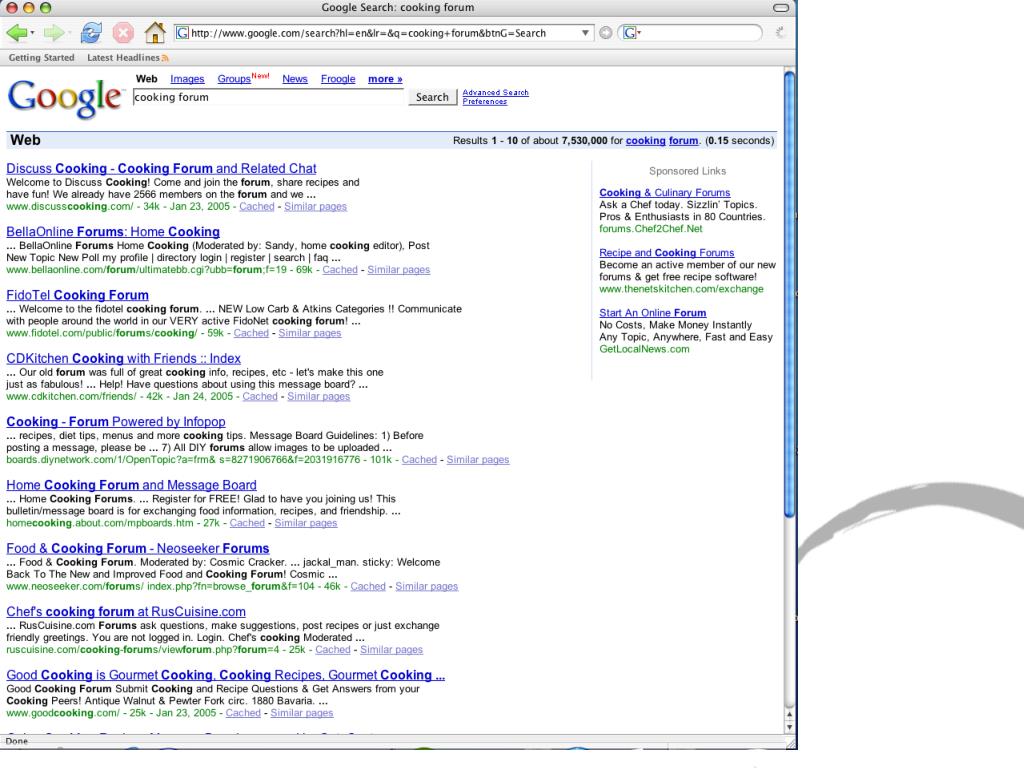1024x768 pixels.
Task: Open the Preferences link
Action: pyautogui.click(x=485, y=102)
